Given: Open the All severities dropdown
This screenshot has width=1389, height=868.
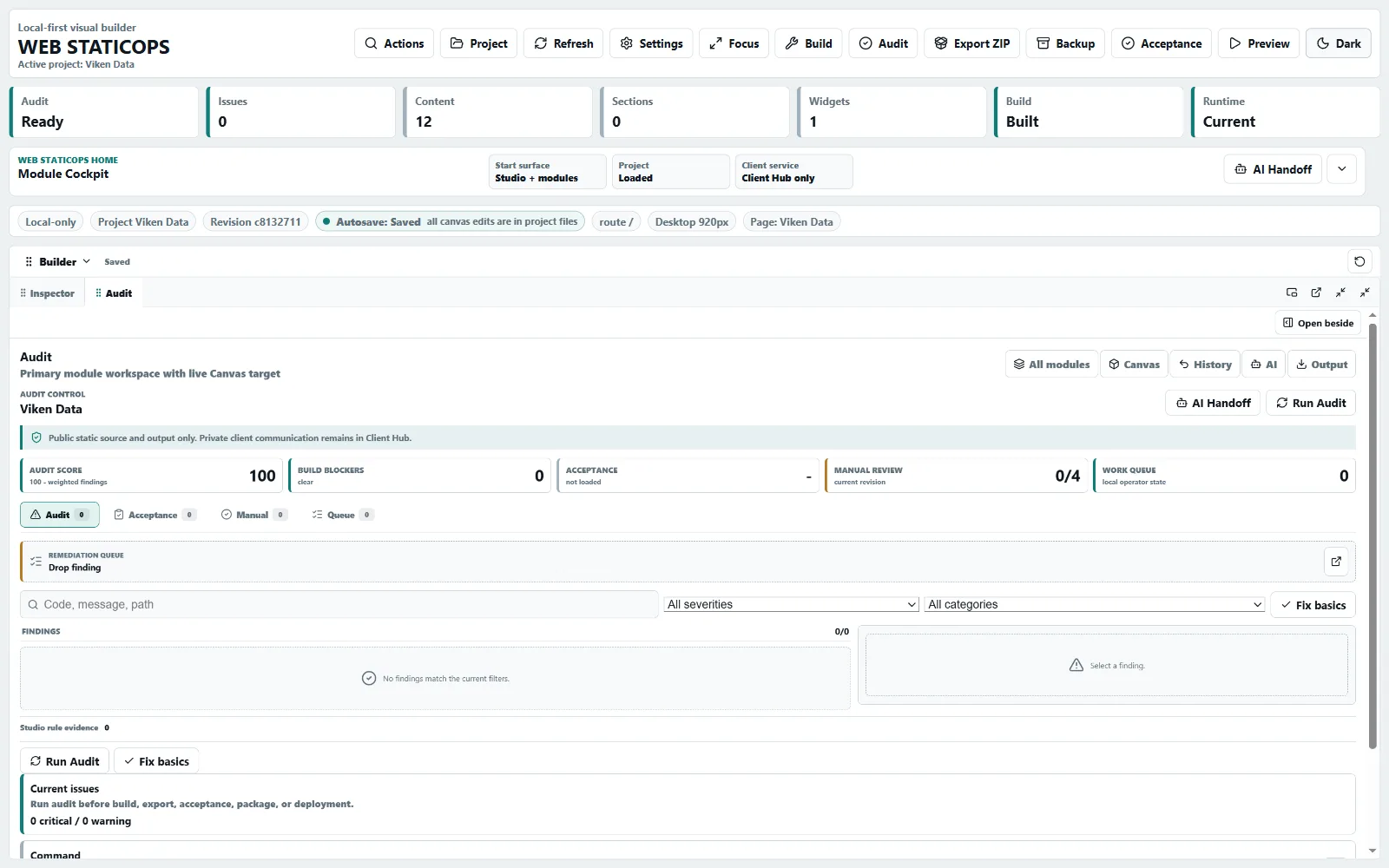Looking at the screenshot, I should pos(791,604).
